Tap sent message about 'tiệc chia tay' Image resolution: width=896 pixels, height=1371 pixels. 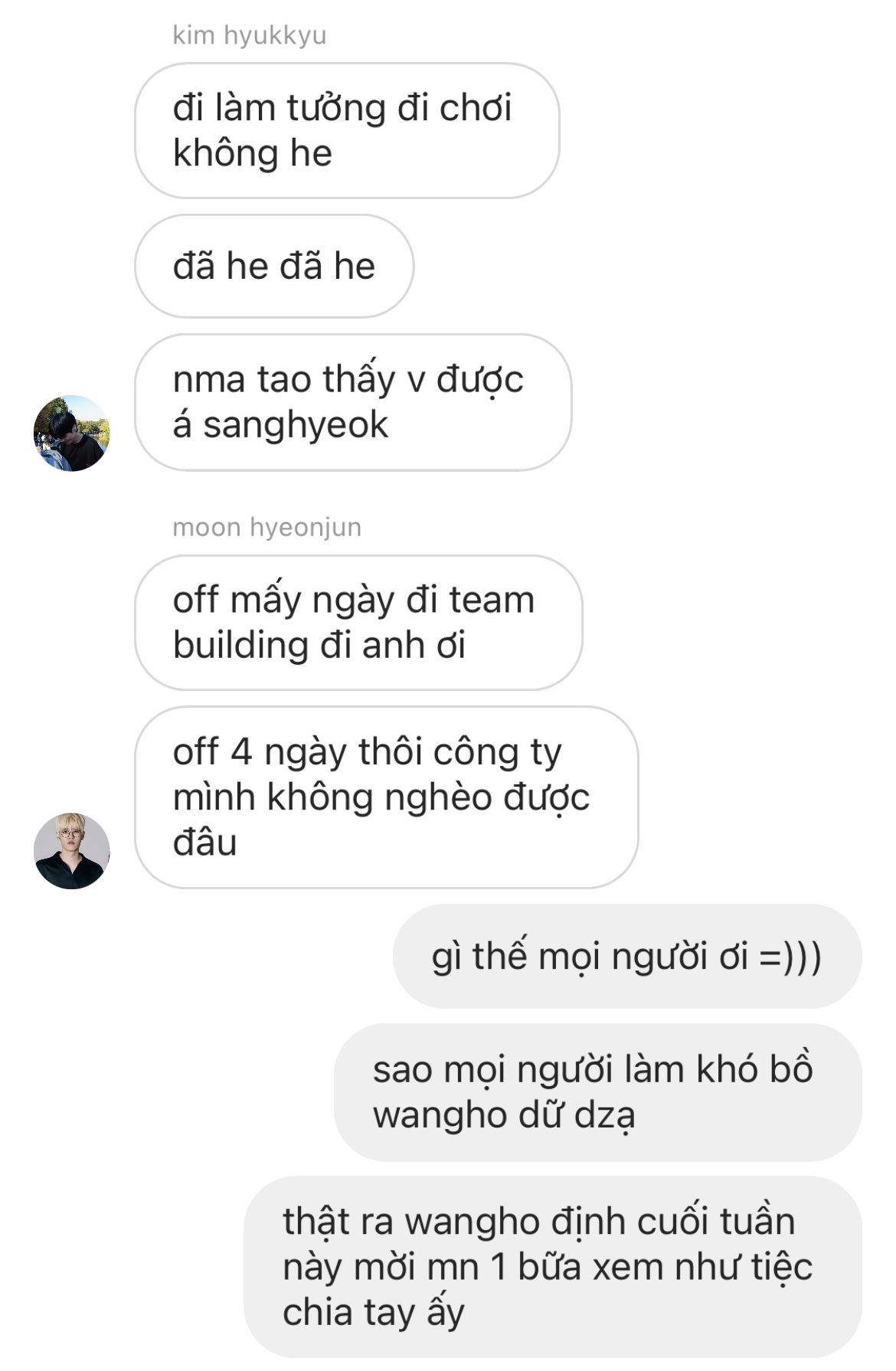click(553, 1267)
